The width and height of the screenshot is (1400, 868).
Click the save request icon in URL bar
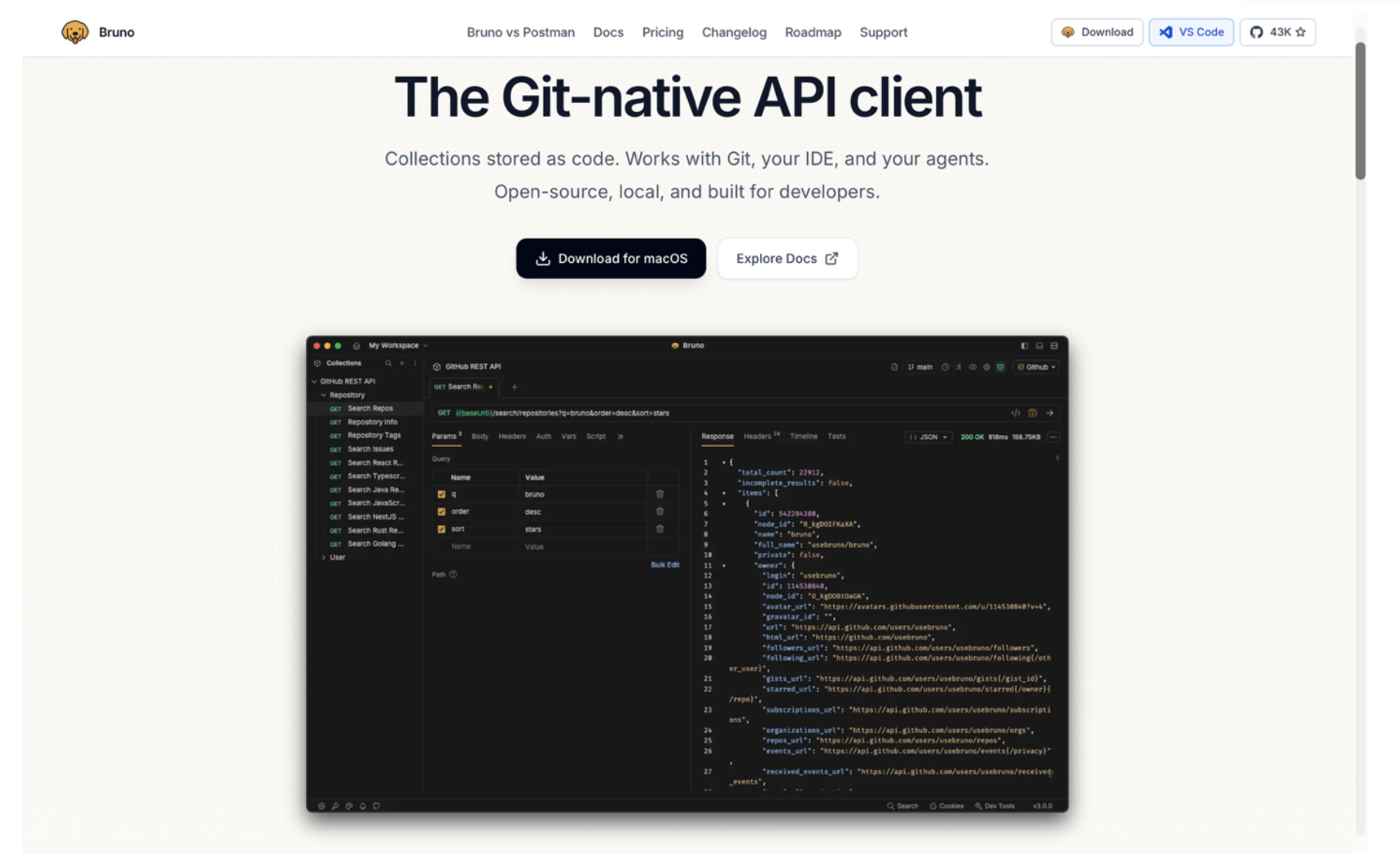click(1032, 413)
